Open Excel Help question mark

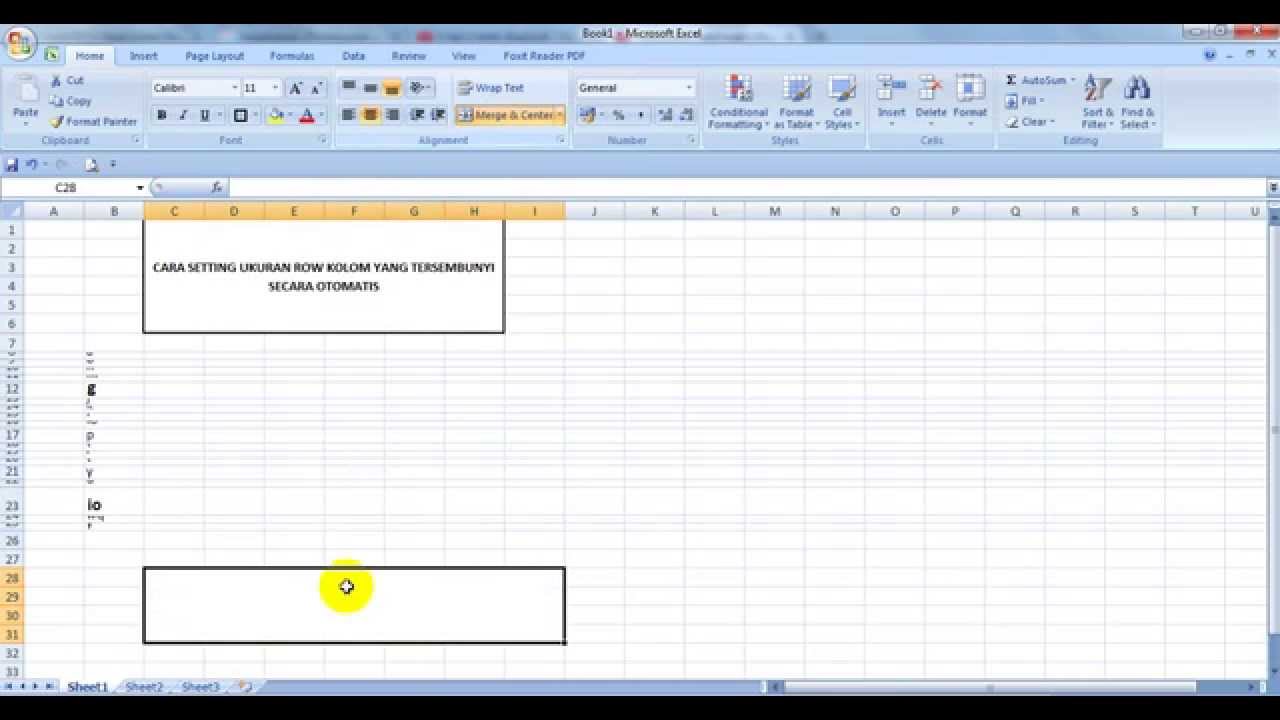pos(1211,56)
